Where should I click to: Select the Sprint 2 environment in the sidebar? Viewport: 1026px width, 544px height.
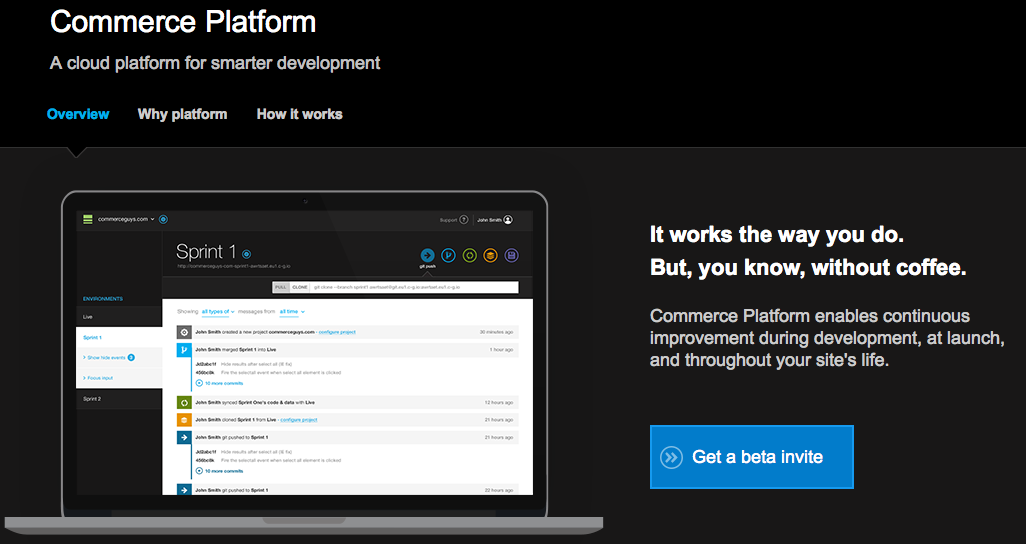pos(119,399)
